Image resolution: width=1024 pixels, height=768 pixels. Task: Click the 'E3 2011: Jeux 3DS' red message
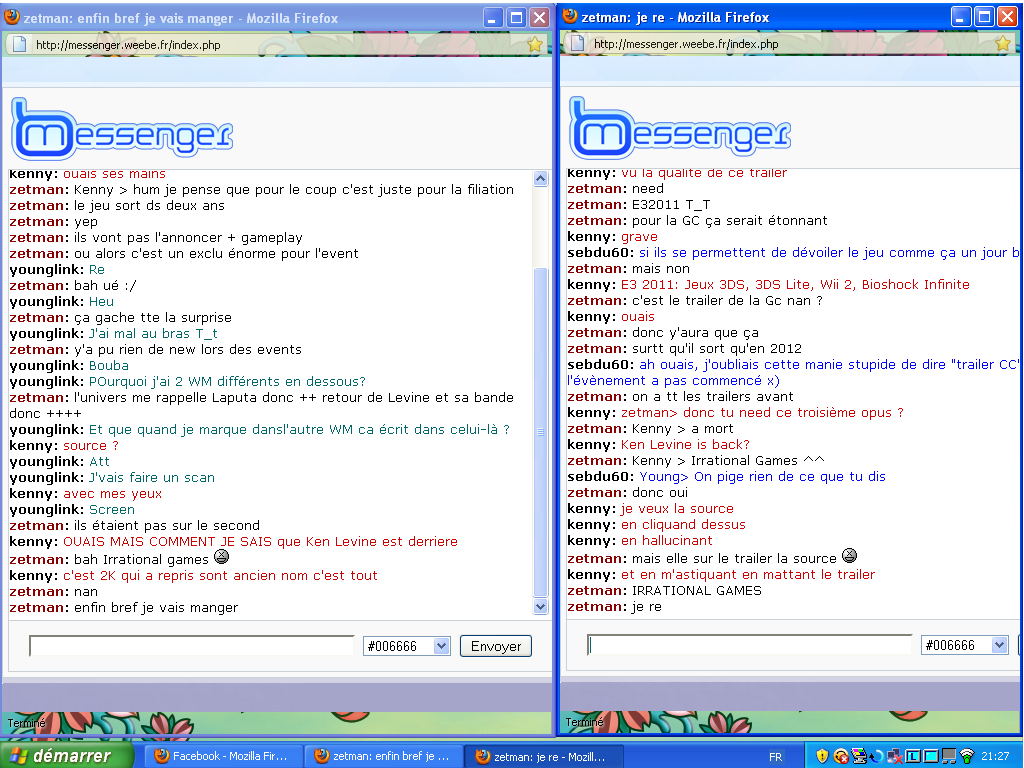coord(795,284)
